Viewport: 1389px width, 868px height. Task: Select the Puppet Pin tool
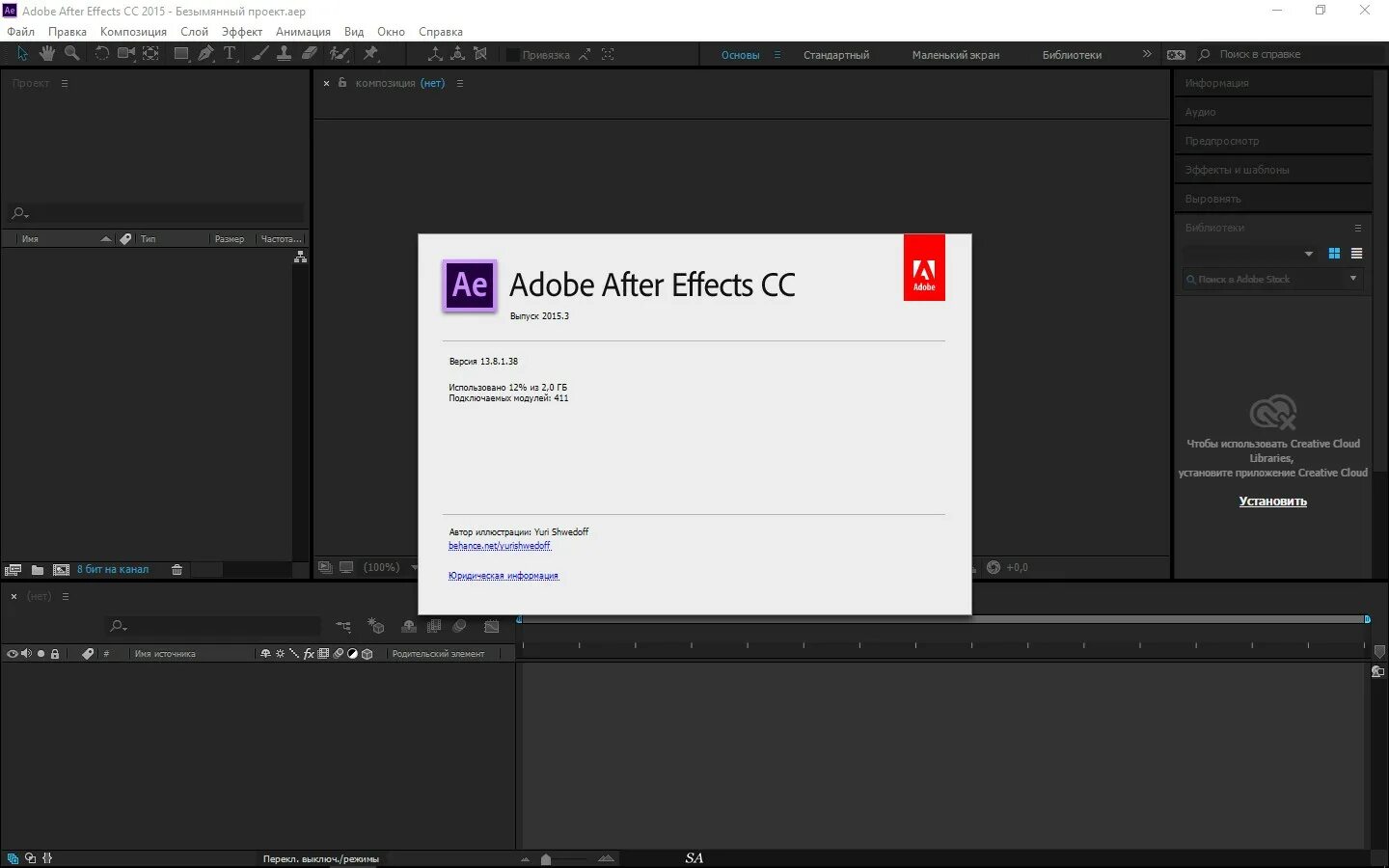point(370,54)
